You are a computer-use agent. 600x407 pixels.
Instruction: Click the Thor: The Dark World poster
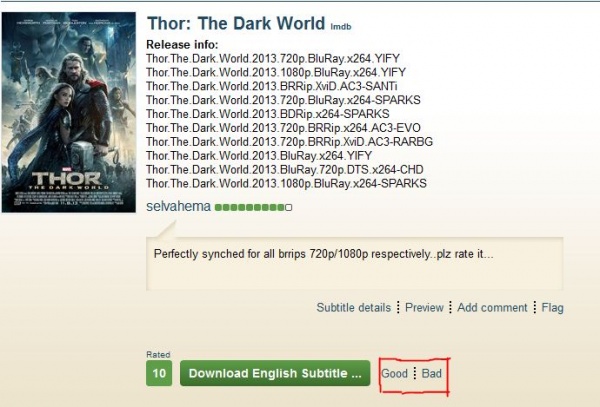(69, 112)
